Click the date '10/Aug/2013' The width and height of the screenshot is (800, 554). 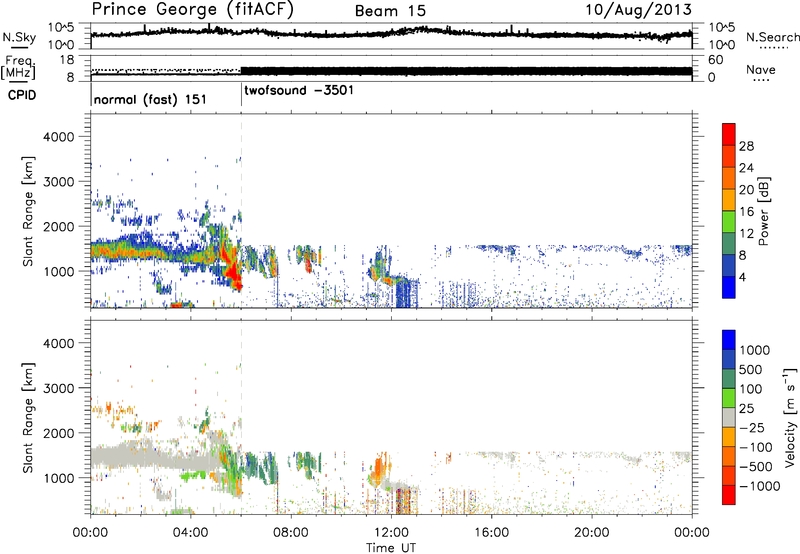click(639, 9)
